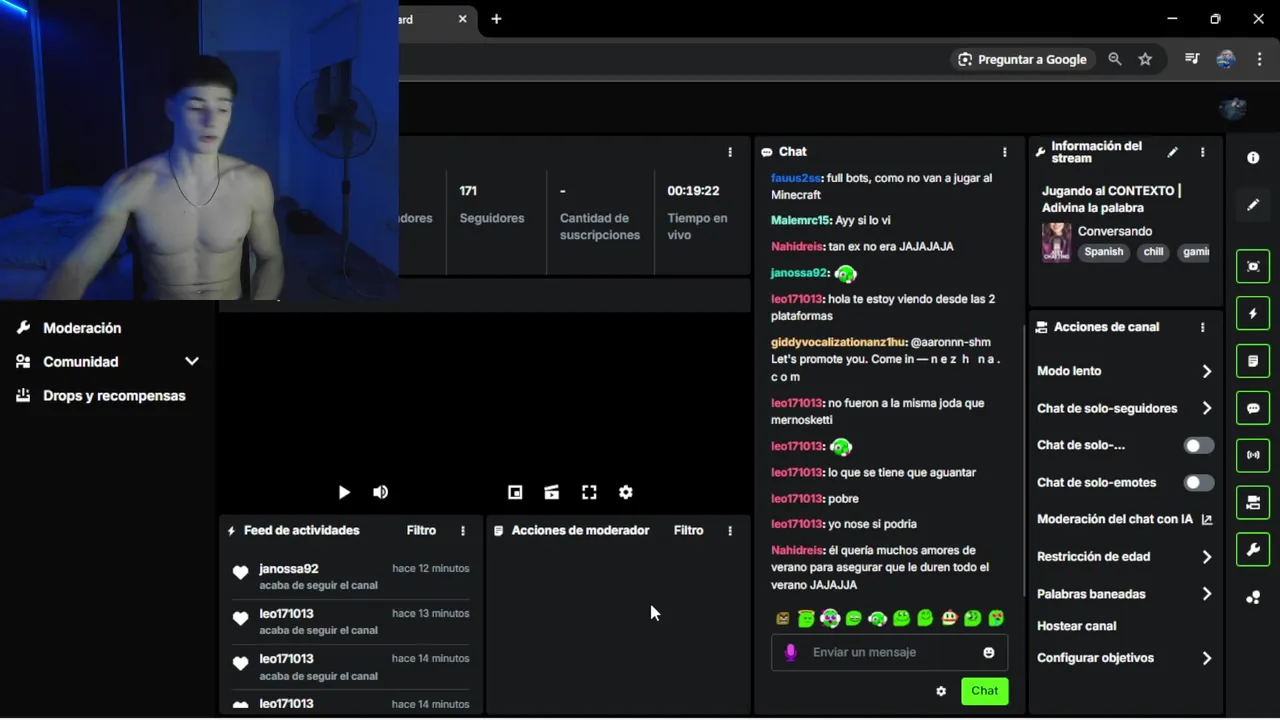The width and height of the screenshot is (1280, 720).
Task: Open Acciones de moderador three-dot menu
Action: pos(730,531)
